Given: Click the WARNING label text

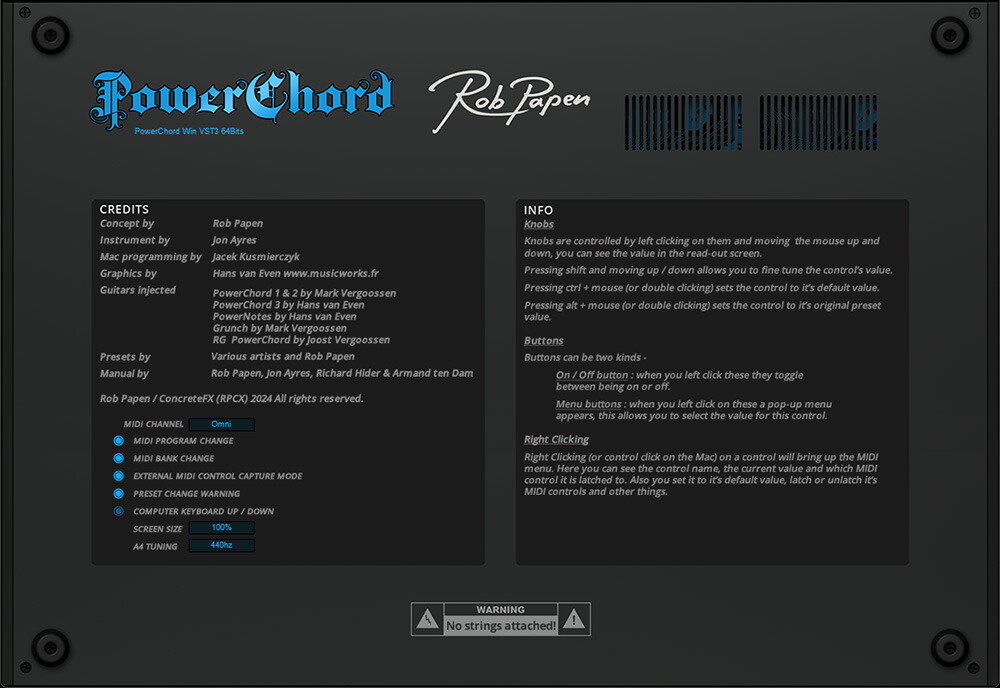Looking at the screenshot, I should pyautogui.click(x=501, y=610).
